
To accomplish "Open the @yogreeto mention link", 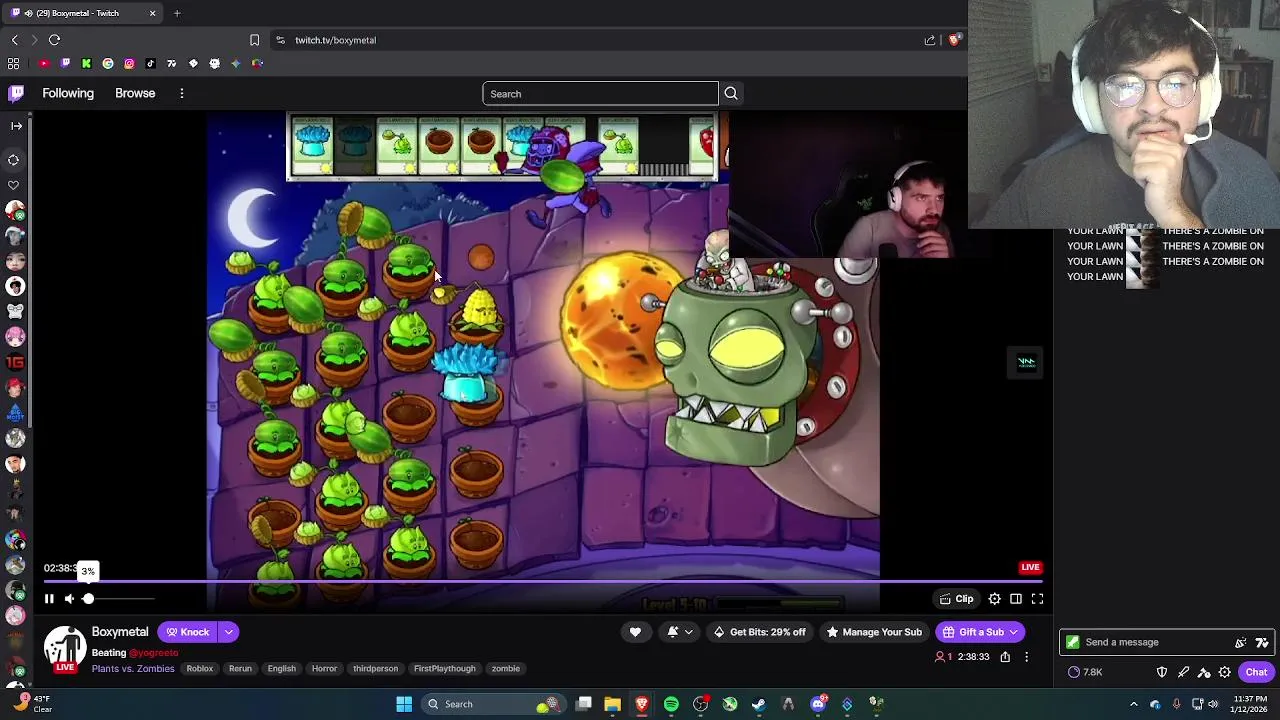I will tap(153, 653).
